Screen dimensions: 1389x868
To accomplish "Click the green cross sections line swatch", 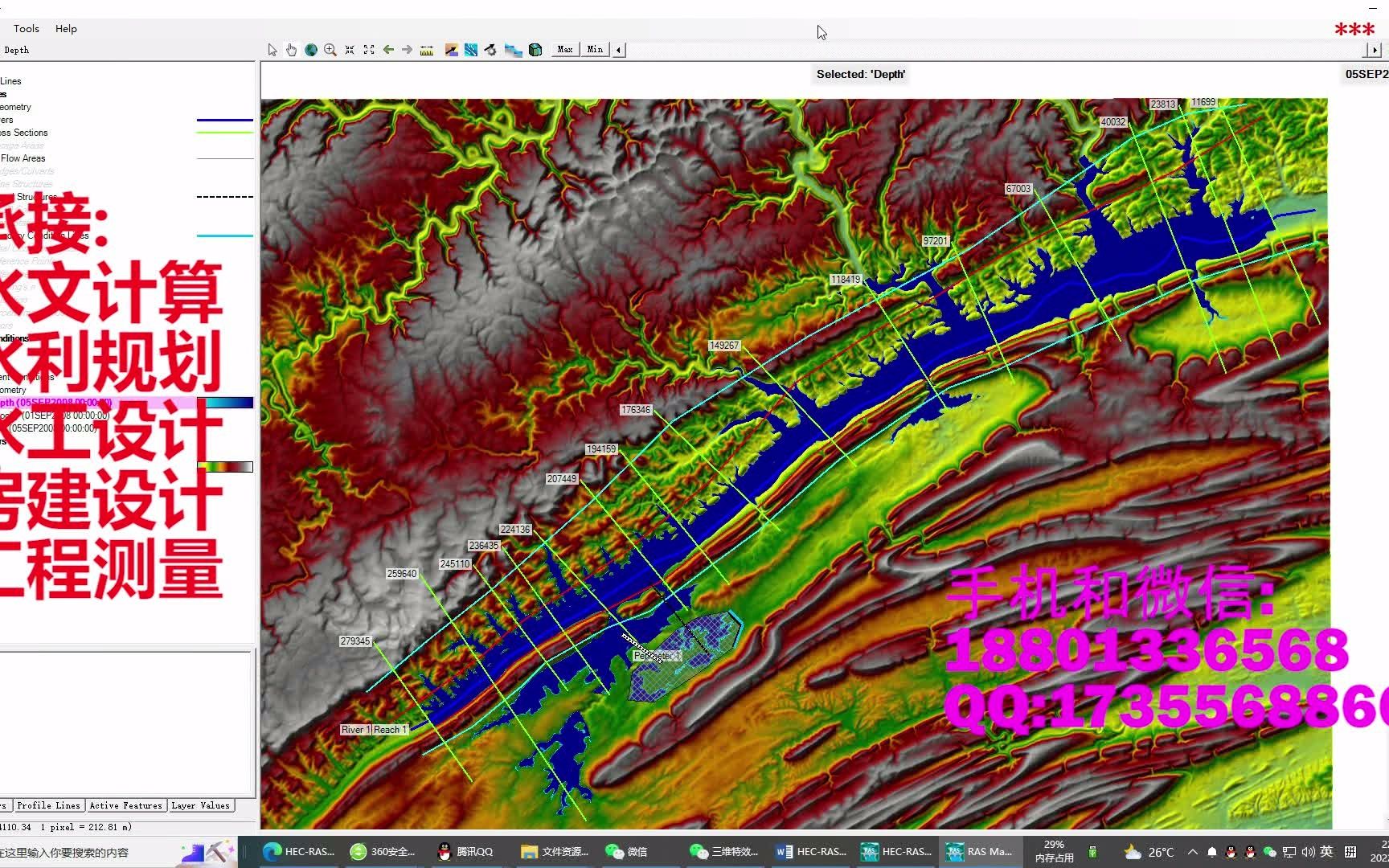I will point(225,133).
